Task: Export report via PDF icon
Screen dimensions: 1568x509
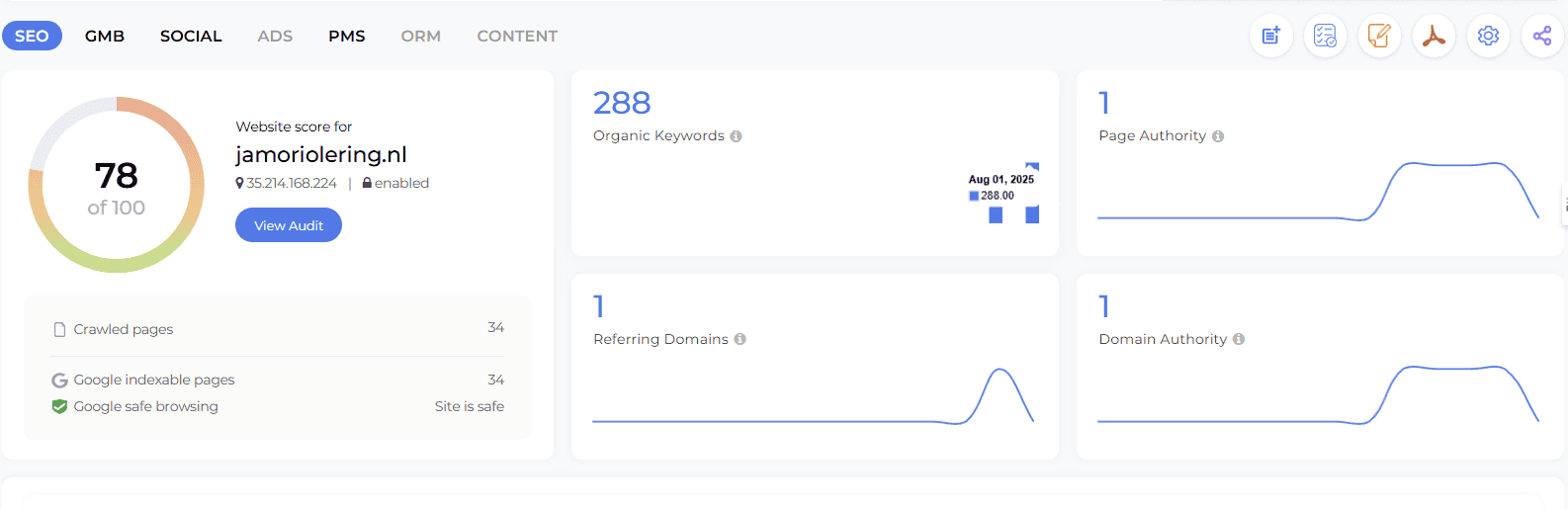Action: click(1434, 37)
